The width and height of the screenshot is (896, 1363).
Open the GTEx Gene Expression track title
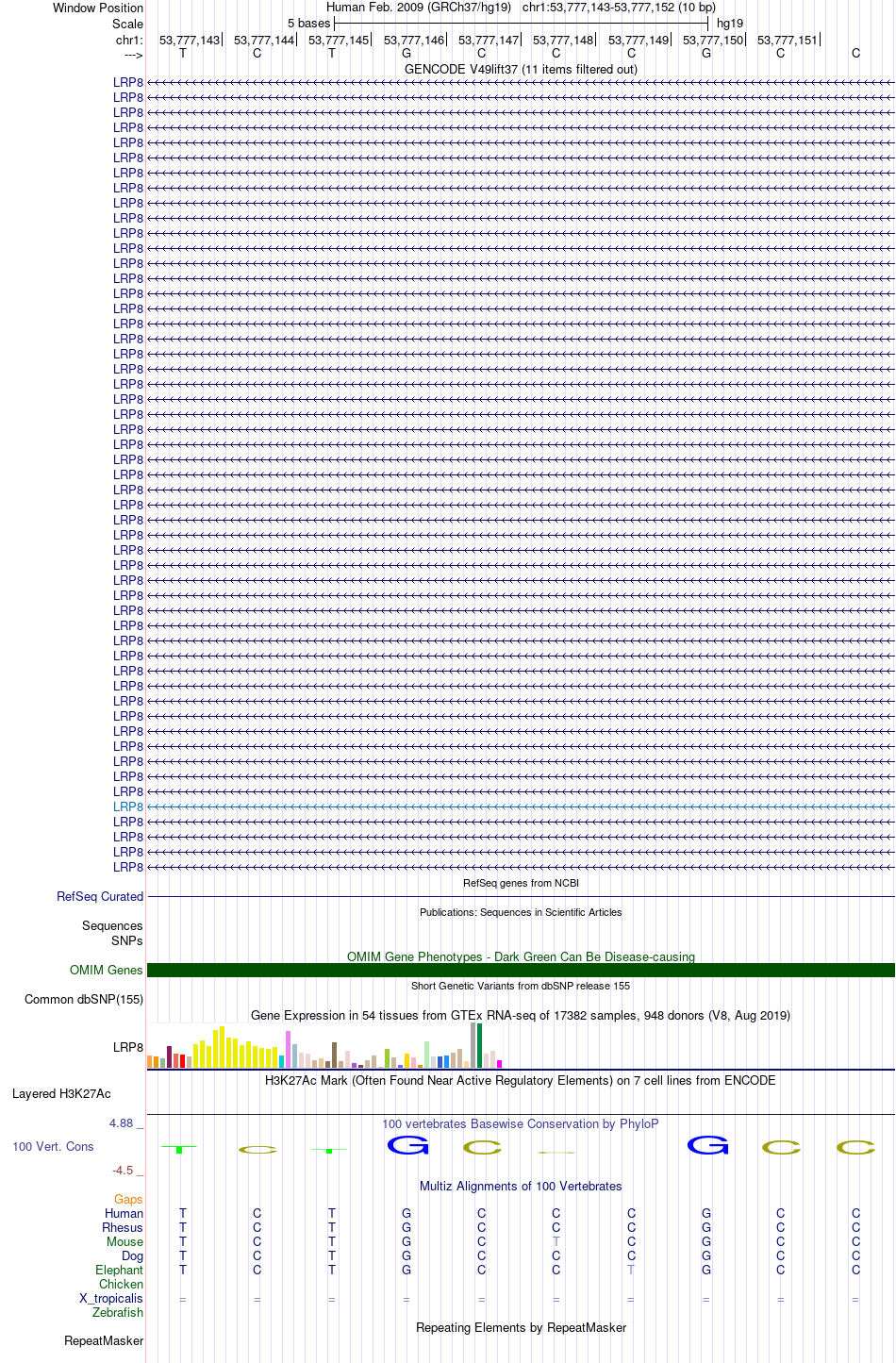(x=521, y=1015)
